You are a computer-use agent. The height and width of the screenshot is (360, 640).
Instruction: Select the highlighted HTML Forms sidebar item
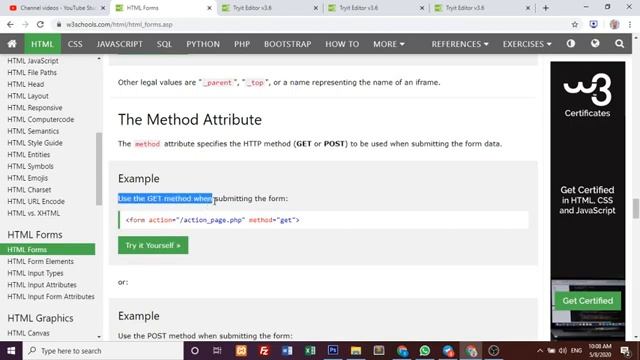(x=47, y=249)
